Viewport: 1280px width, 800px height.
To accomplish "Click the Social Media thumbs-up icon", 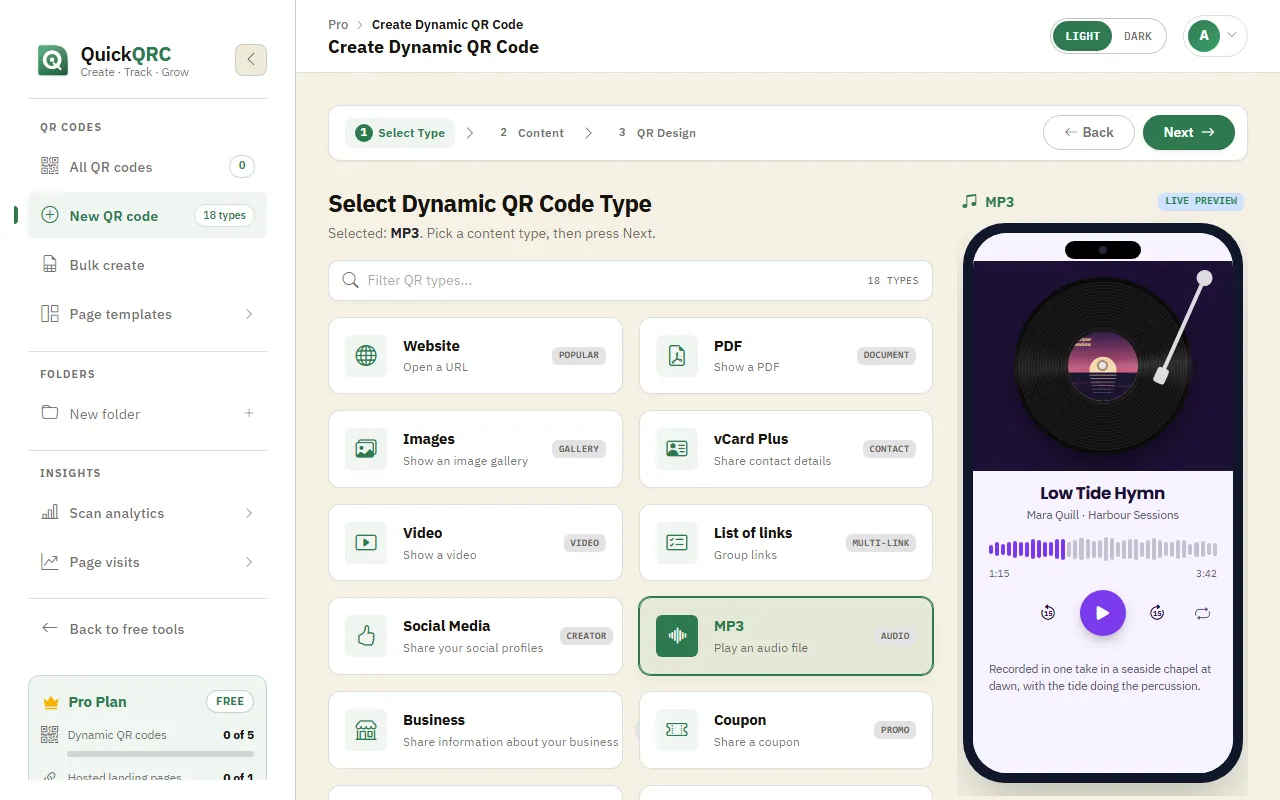I will (366, 636).
